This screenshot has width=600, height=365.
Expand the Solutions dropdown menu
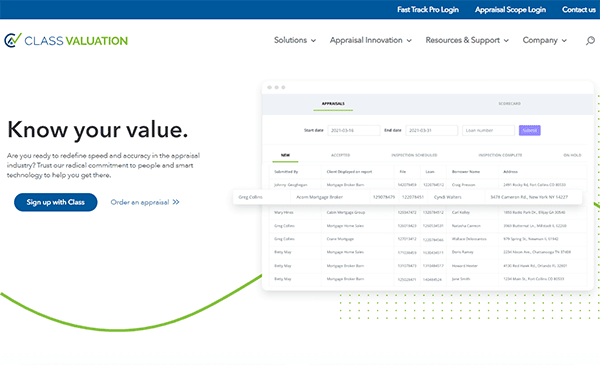click(295, 40)
